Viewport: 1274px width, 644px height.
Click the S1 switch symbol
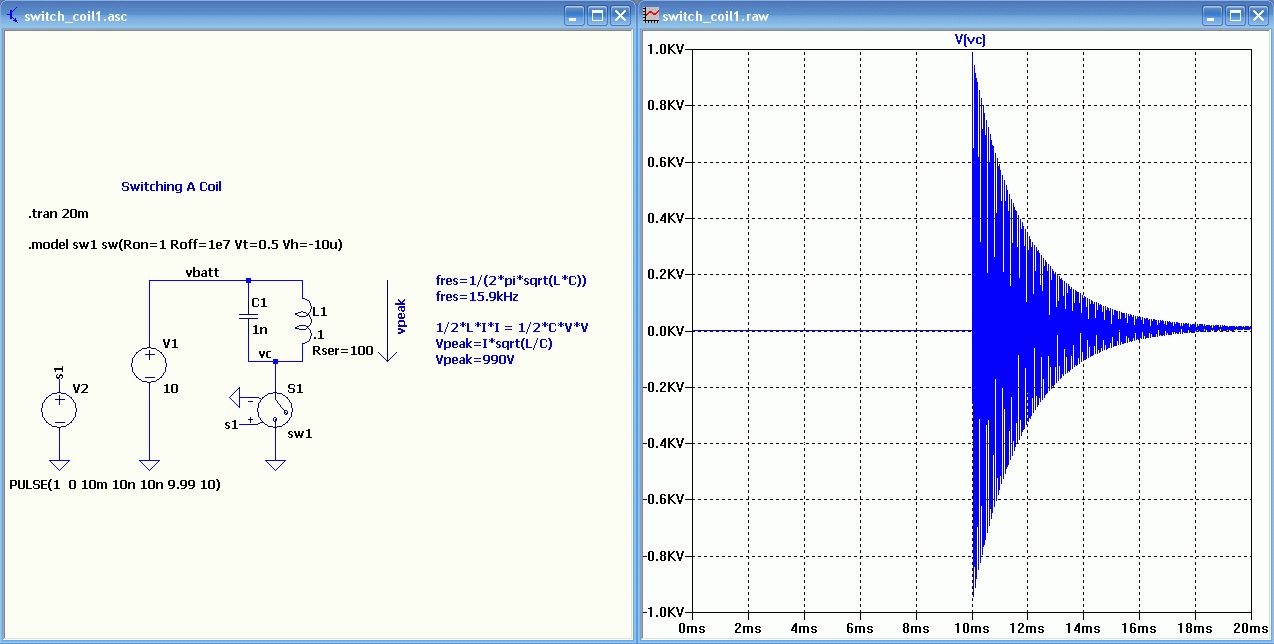coord(274,408)
